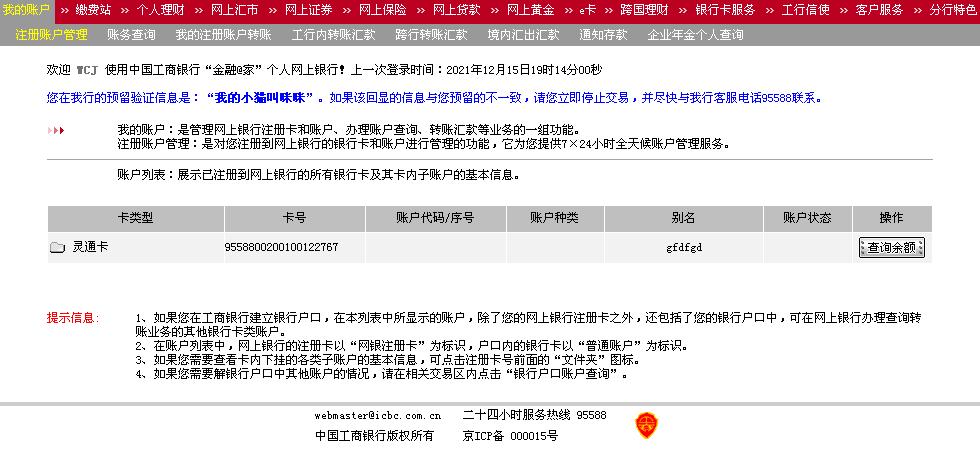
Task: Open the 缴费站 menu item
Action: pos(93,10)
